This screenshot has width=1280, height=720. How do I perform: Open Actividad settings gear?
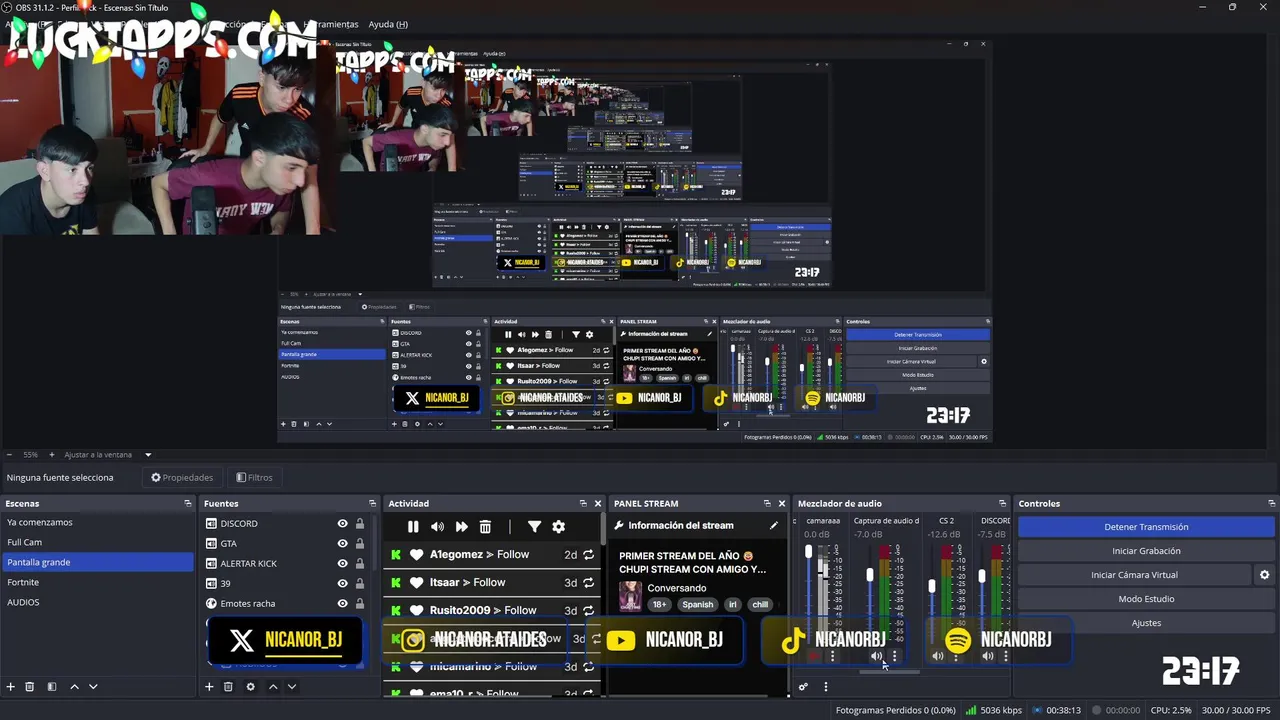tap(558, 527)
